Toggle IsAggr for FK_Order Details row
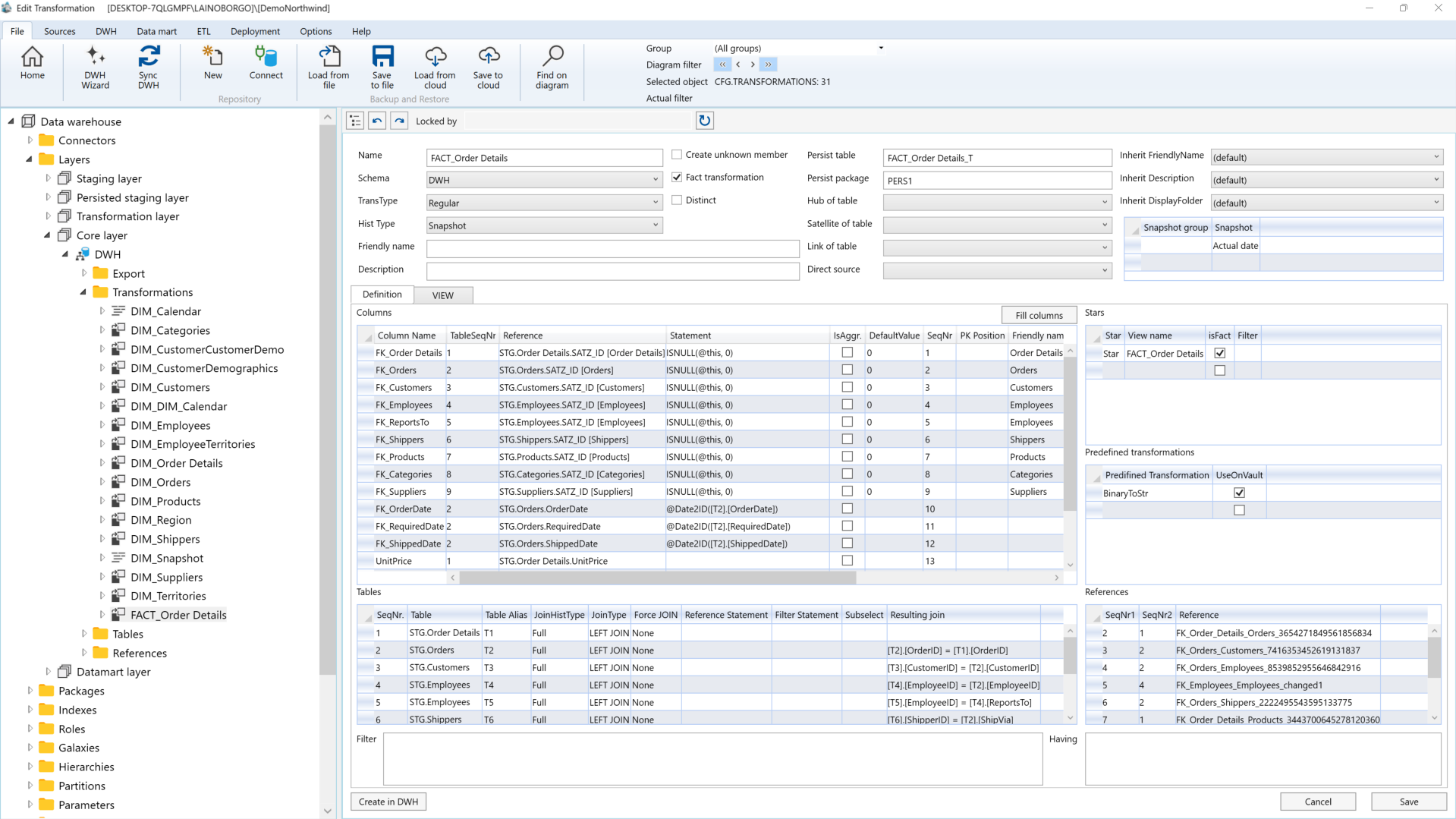The height and width of the screenshot is (819, 1456). point(847,352)
